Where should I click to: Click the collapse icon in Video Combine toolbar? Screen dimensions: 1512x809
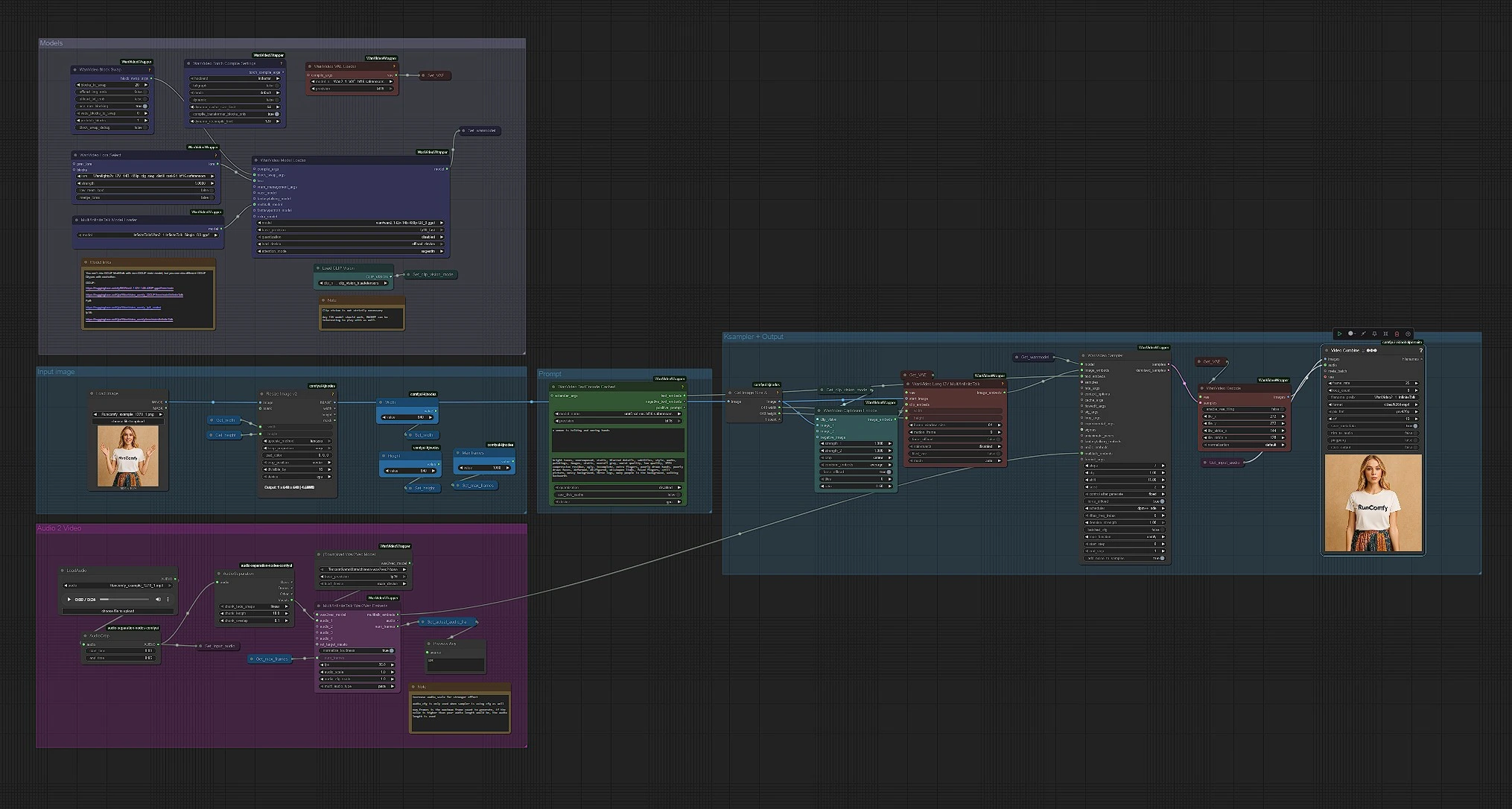(x=1385, y=334)
